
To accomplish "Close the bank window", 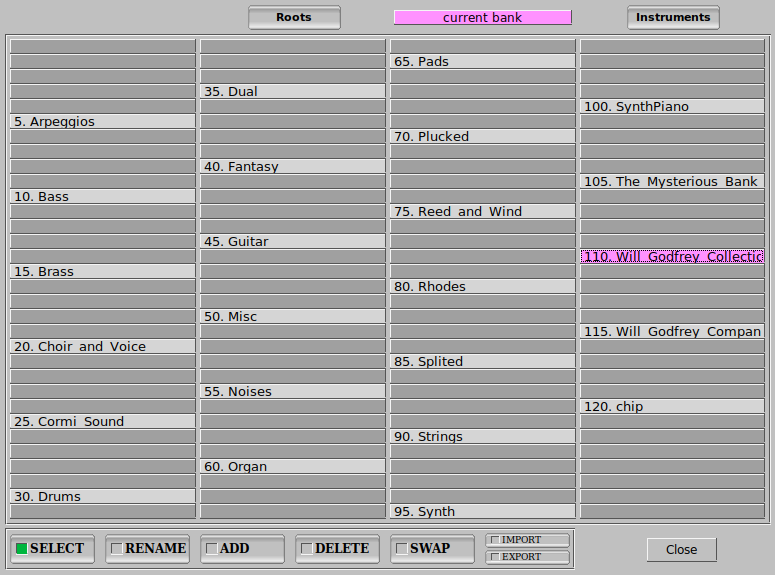I will click(x=682, y=550).
